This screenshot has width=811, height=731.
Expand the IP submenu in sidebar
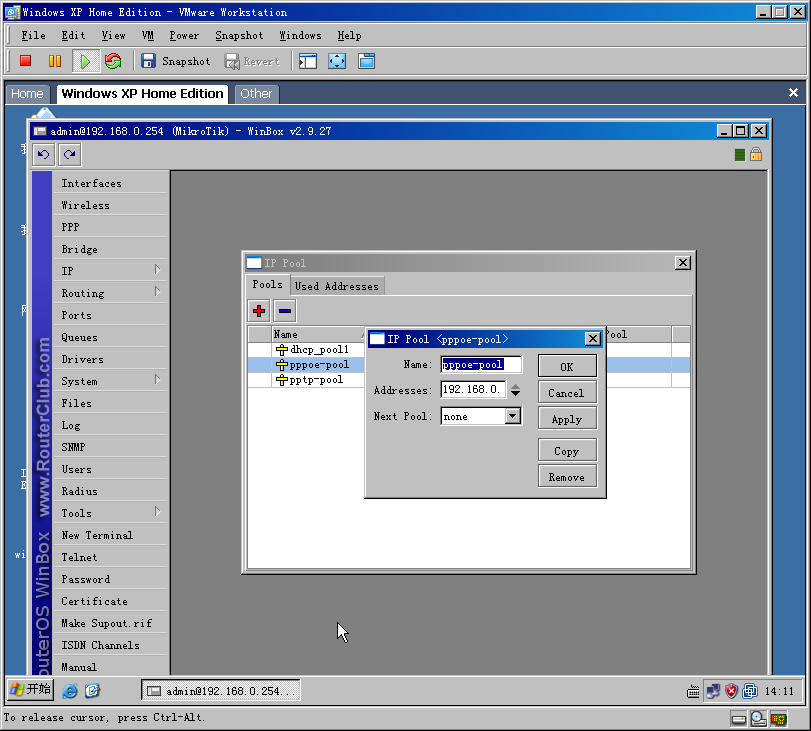pos(158,270)
